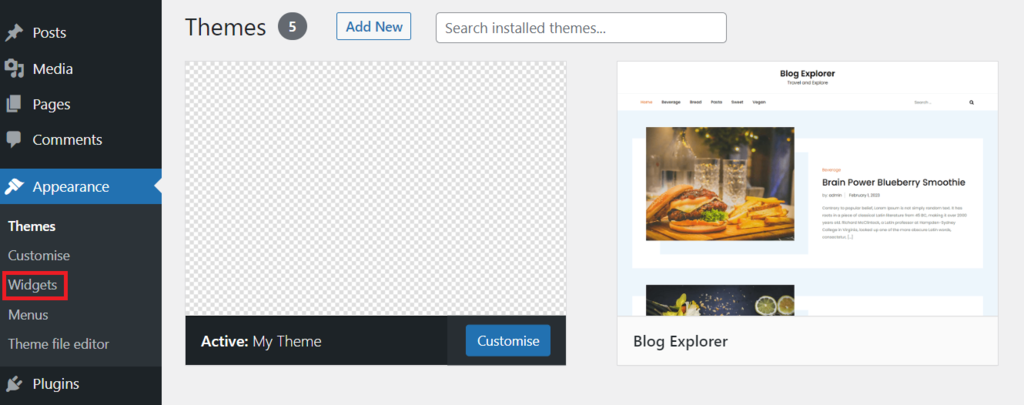1024x405 pixels.
Task: Click the Plugins plug icon
Action: [14, 384]
